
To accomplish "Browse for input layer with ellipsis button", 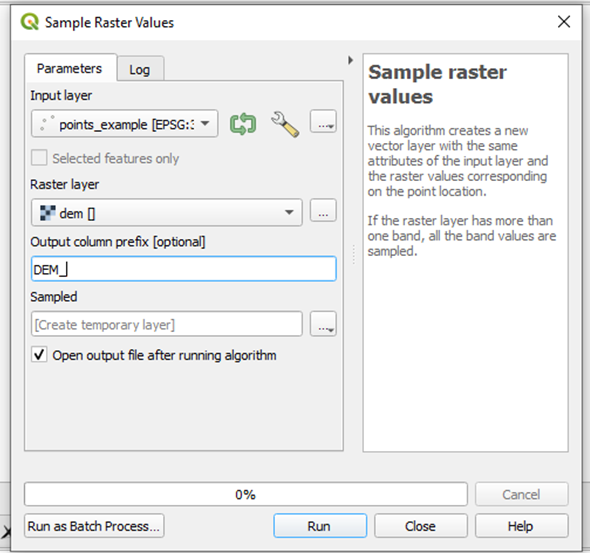I will point(323,122).
